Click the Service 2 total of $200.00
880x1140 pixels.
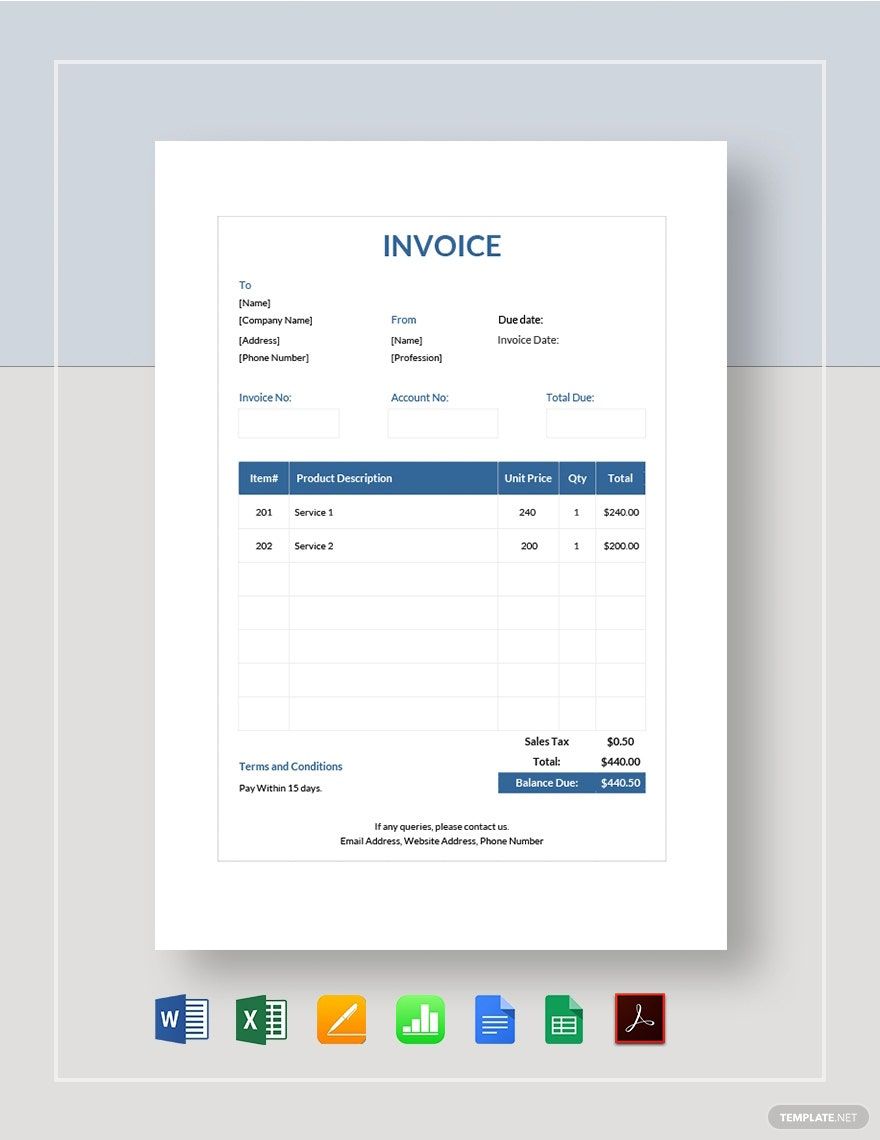620,546
